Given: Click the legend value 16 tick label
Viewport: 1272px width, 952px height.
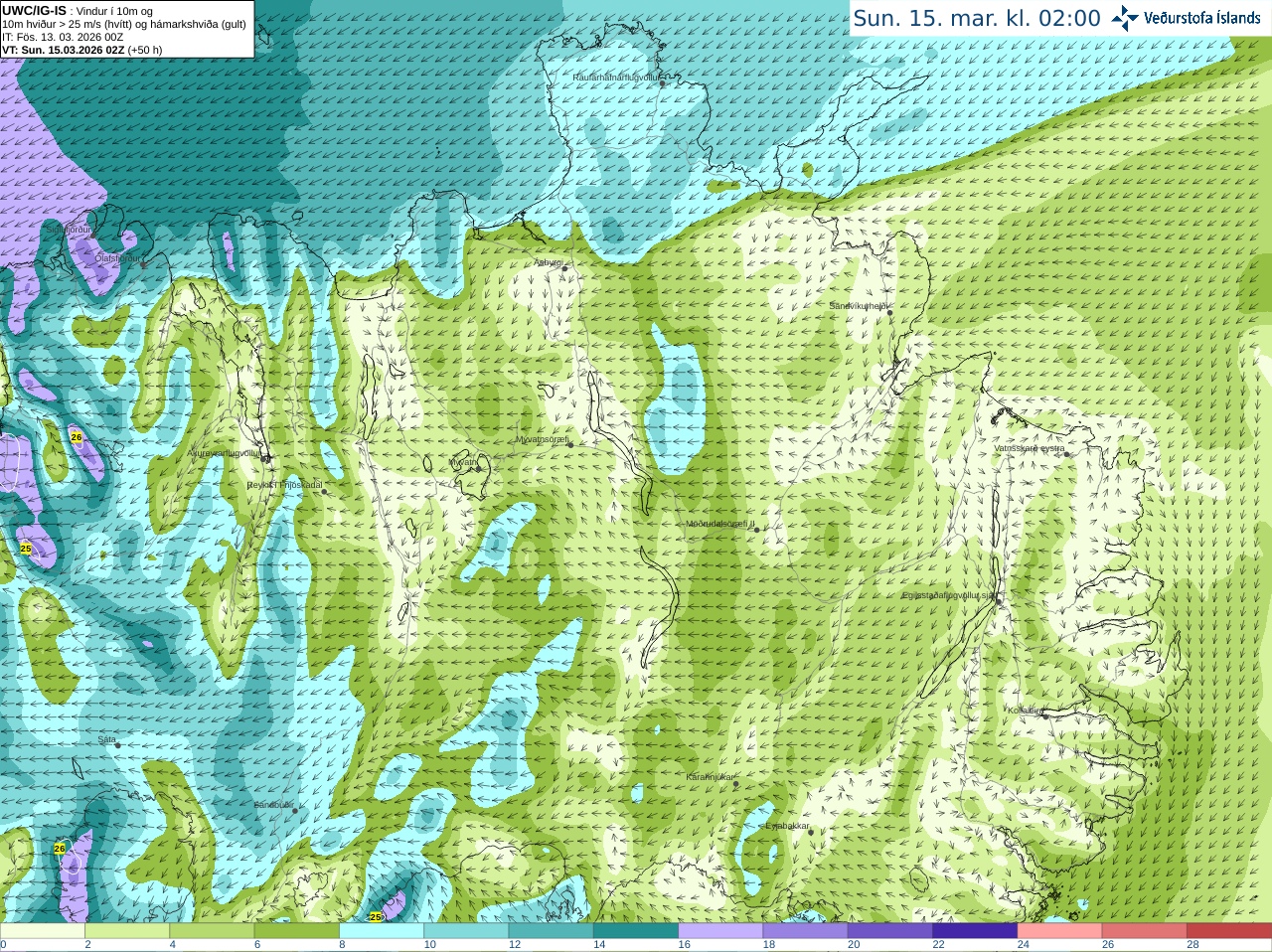Looking at the screenshot, I should [x=684, y=945].
